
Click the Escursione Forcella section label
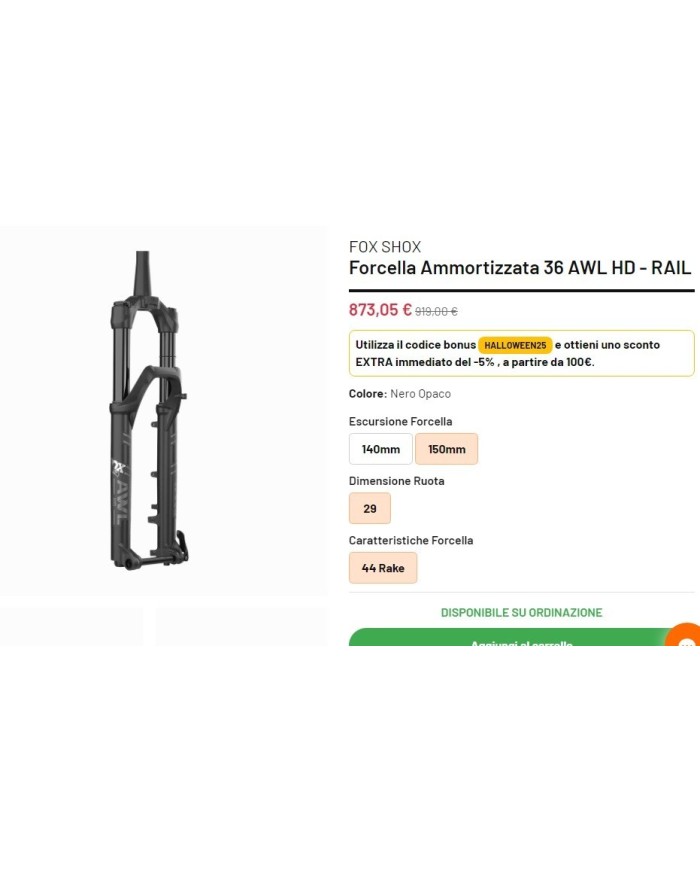tap(400, 421)
